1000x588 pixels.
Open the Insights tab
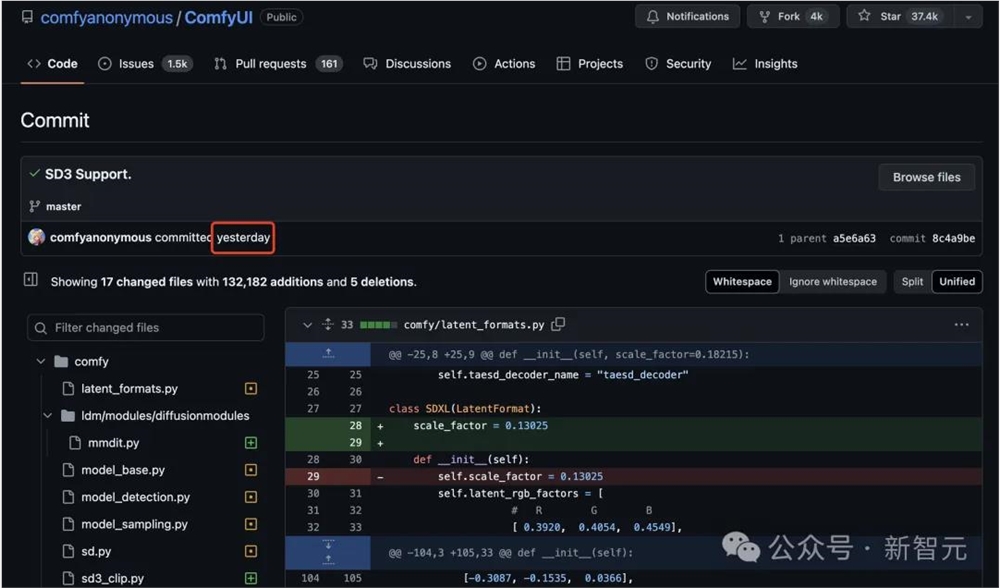(x=765, y=64)
